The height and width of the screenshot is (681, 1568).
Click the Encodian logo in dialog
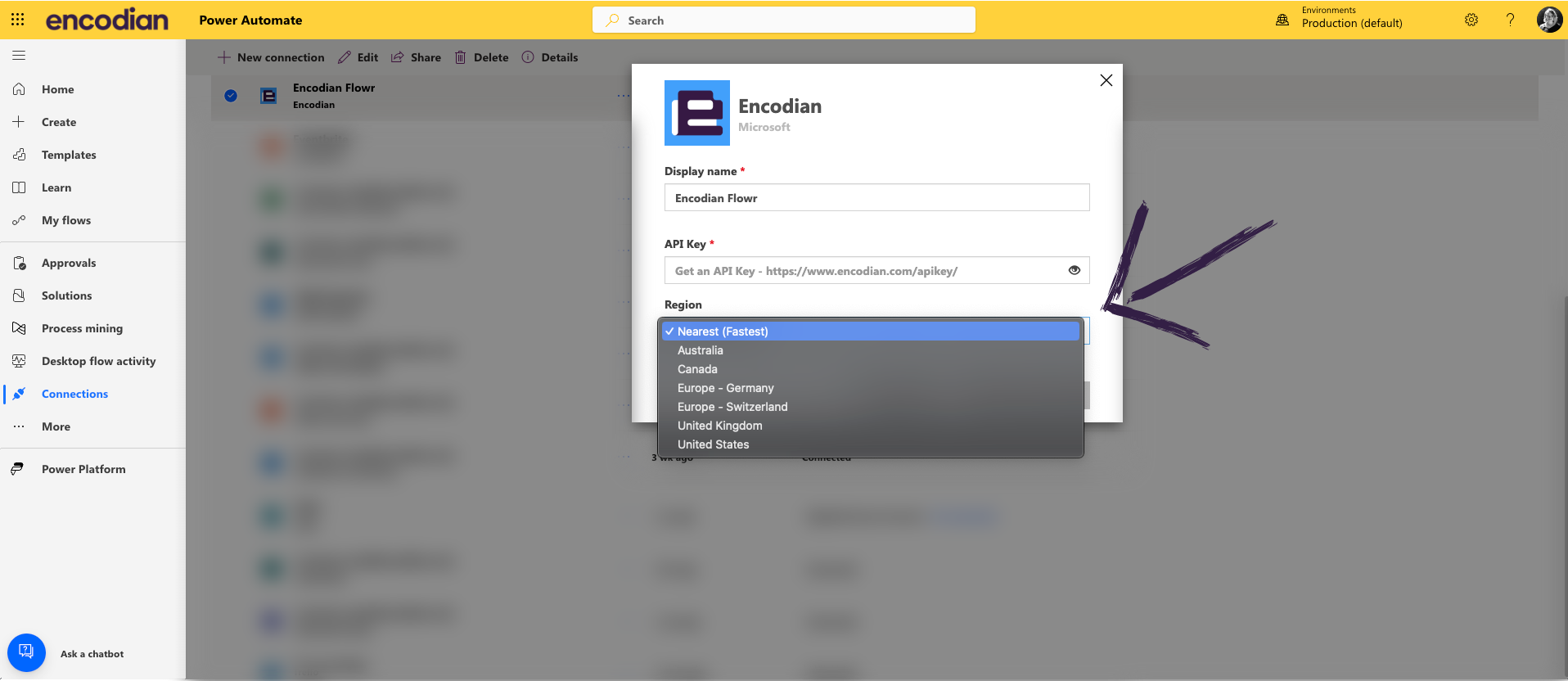click(x=697, y=113)
